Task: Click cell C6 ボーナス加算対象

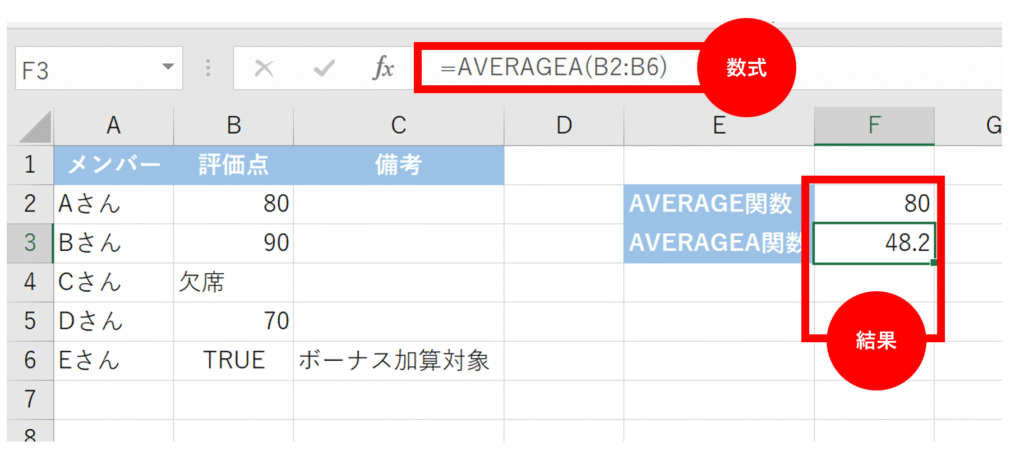Action: [398, 360]
